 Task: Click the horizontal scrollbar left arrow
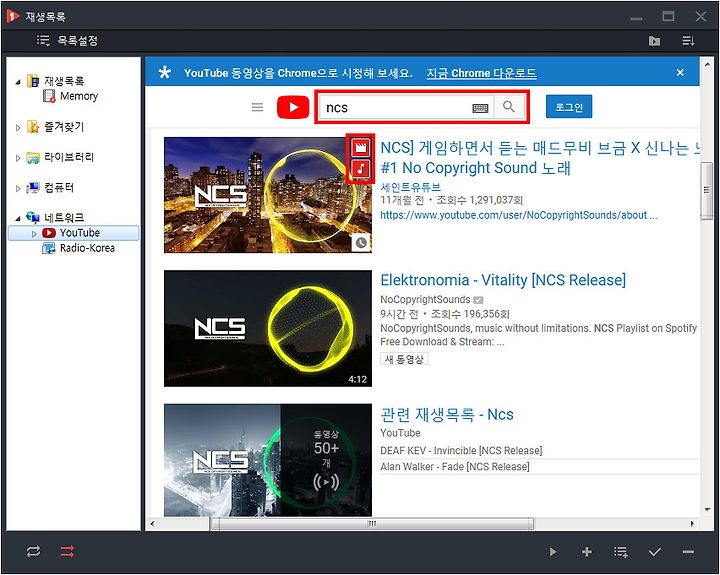pyautogui.click(x=152, y=524)
